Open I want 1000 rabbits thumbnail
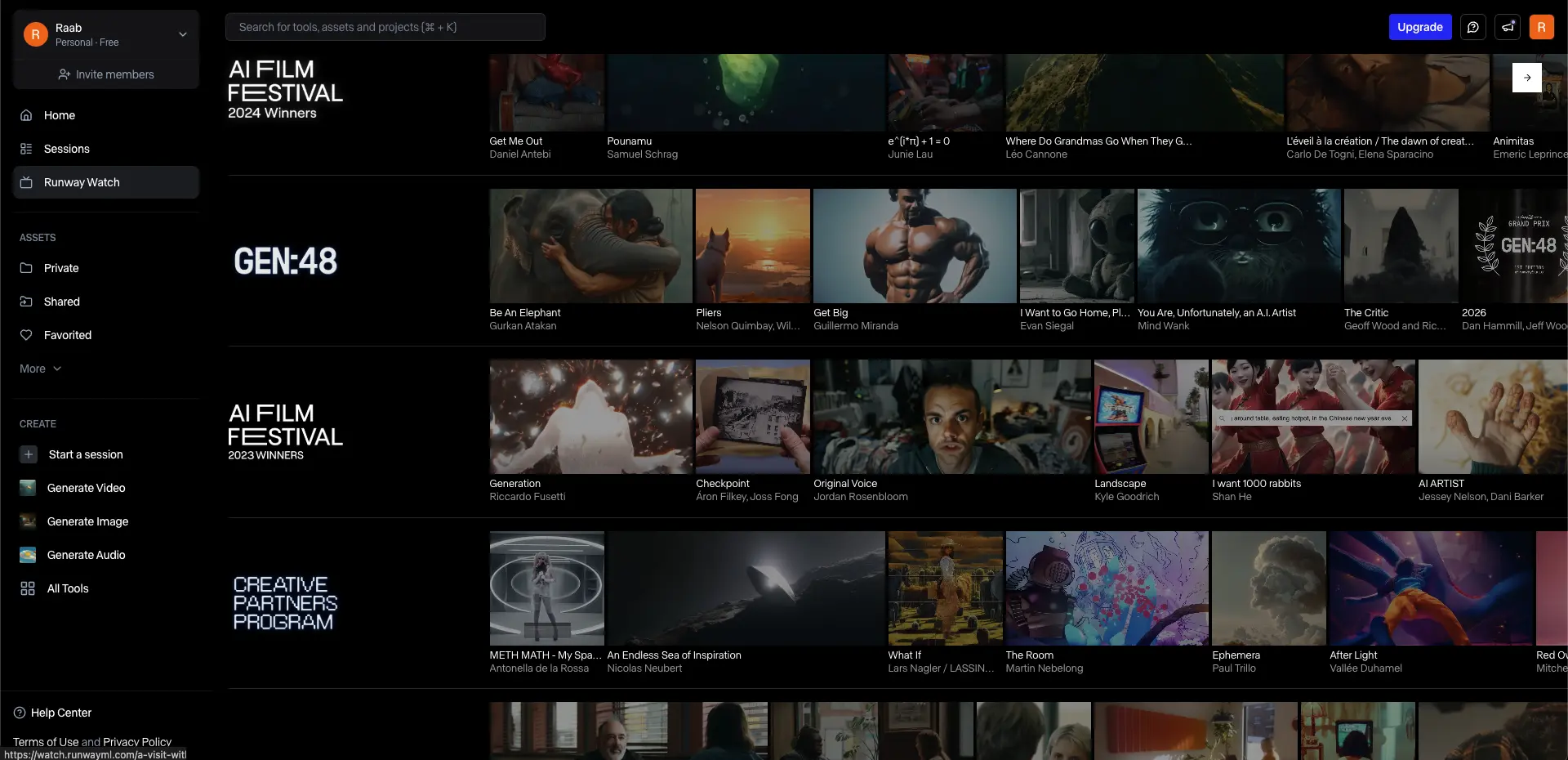Screen dimensions: 1568x760 1313,417
